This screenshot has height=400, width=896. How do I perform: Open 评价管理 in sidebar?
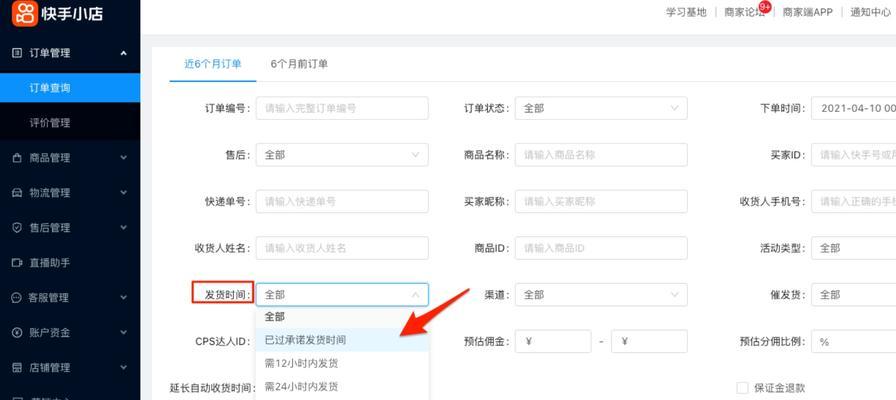[x=70, y=123]
